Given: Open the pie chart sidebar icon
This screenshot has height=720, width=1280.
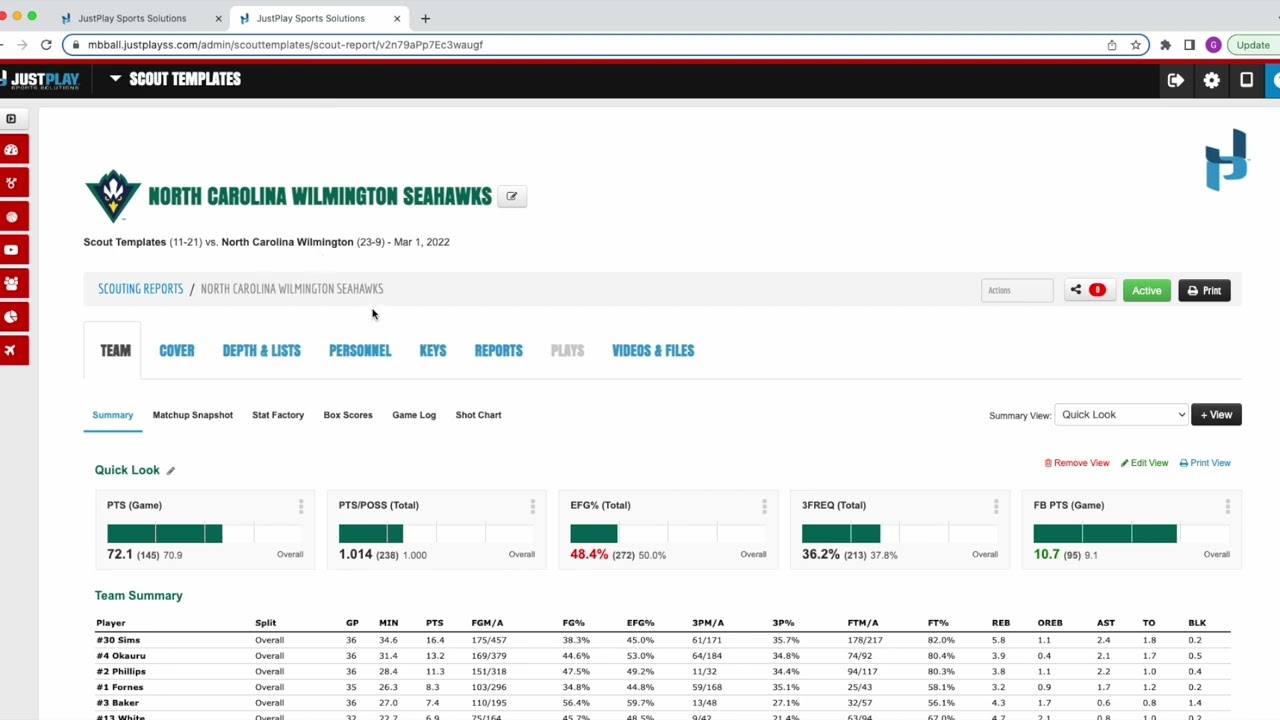Looking at the screenshot, I should 12,317.
